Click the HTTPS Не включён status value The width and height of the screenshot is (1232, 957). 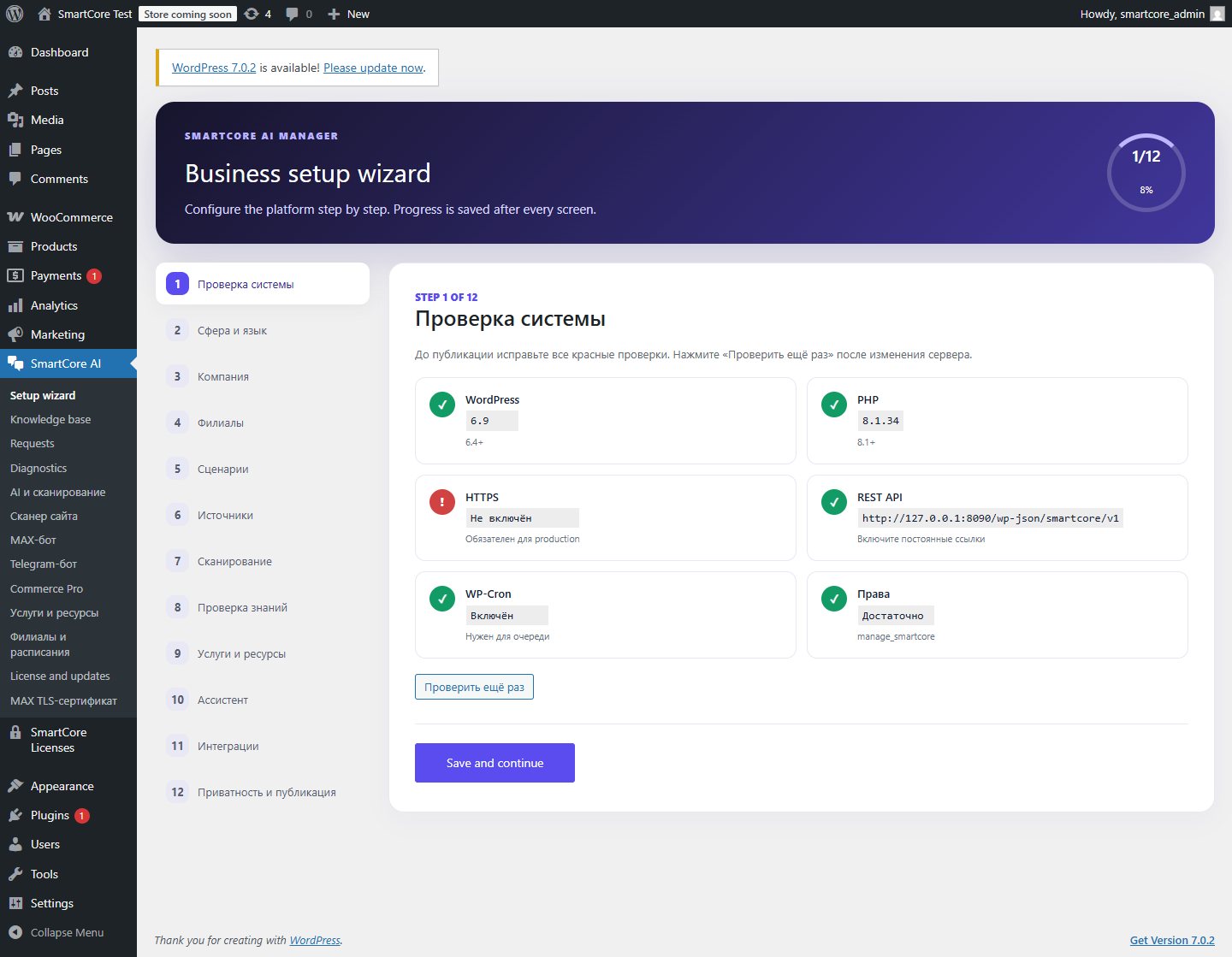pos(522,518)
